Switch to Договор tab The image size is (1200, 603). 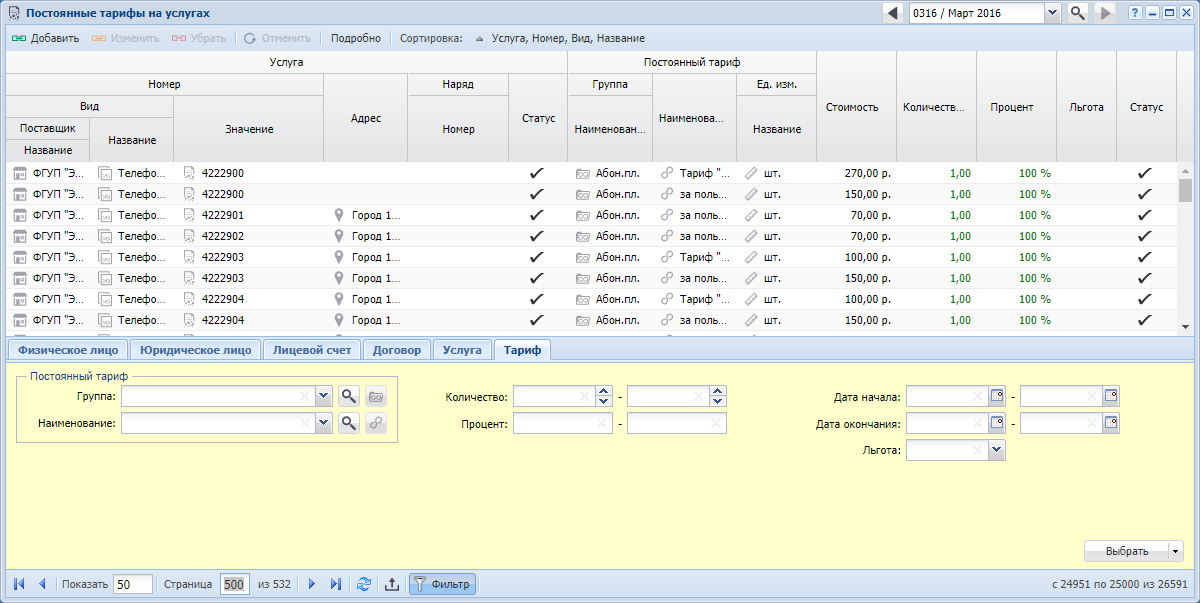point(398,350)
